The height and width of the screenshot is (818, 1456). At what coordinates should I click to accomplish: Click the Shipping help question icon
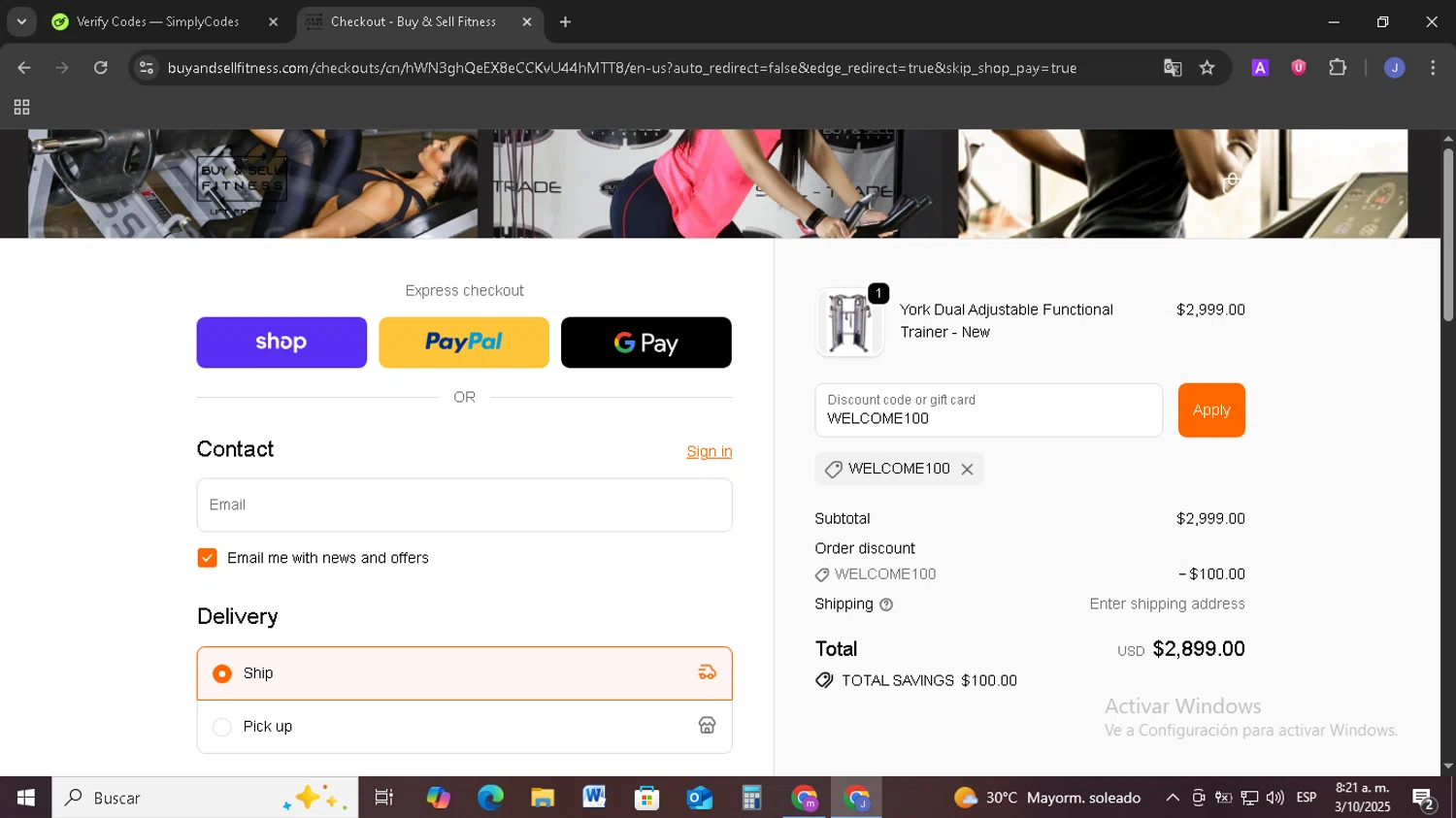pos(886,605)
